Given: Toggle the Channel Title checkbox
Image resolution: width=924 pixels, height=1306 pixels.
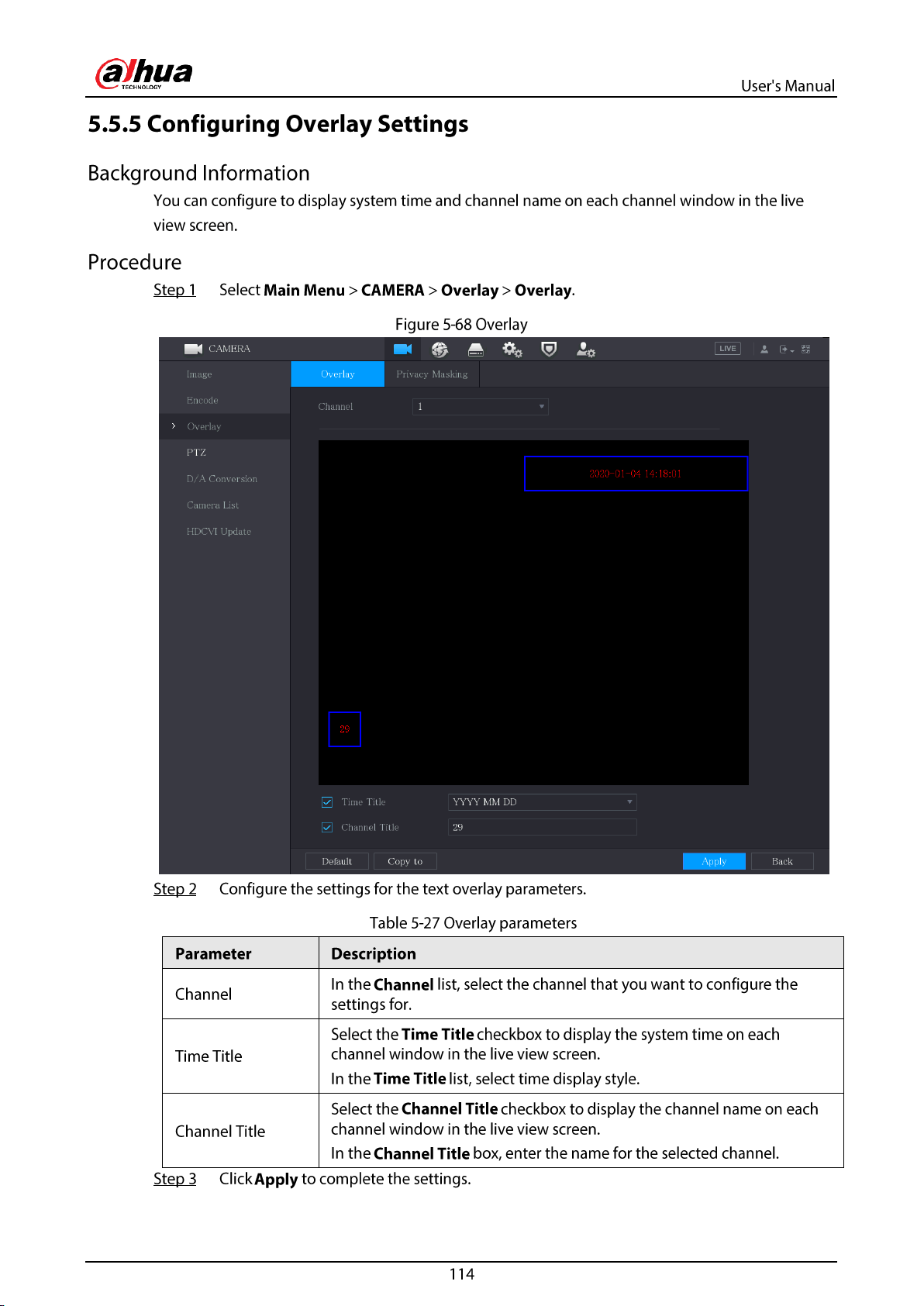Looking at the screenshot, I should pyautogui.click(x=327, y=828).
